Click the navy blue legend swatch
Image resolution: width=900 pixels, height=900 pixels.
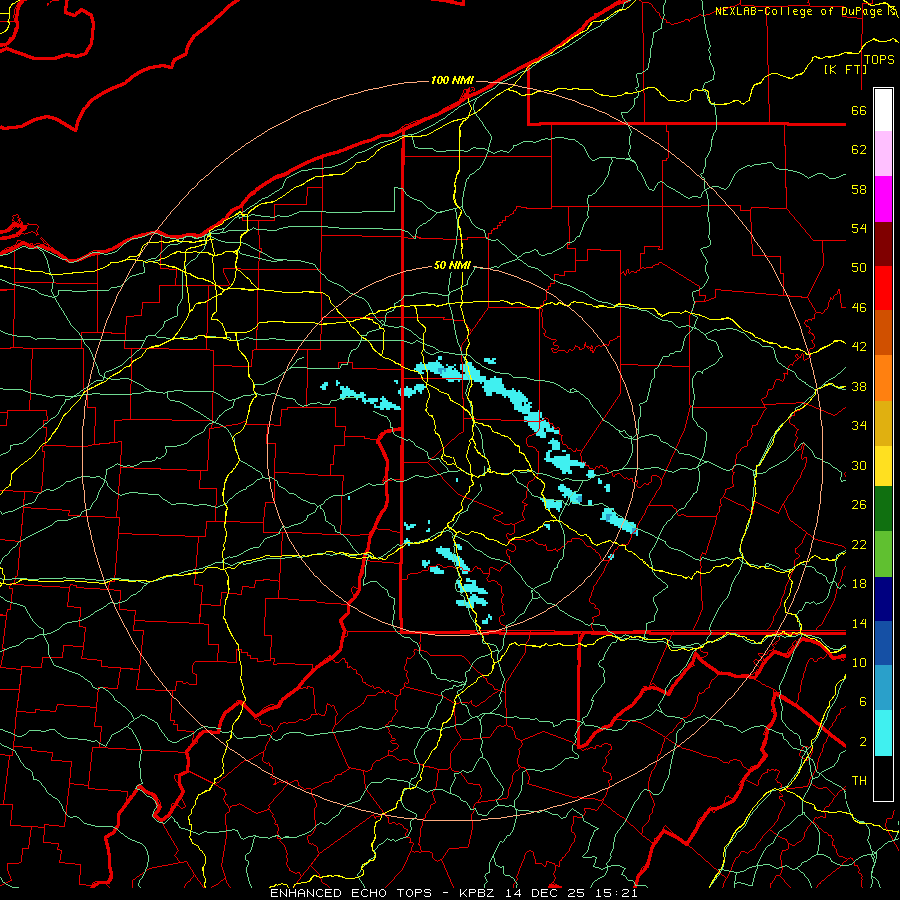click(x=883, y=599)
